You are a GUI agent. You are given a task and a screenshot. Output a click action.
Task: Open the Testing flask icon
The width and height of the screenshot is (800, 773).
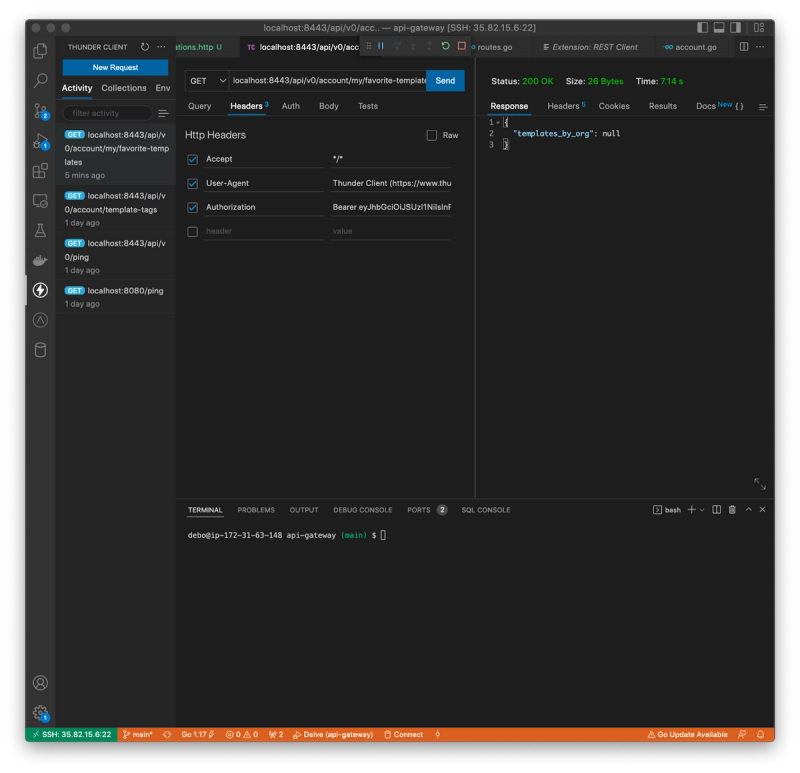tap(40, 230)
